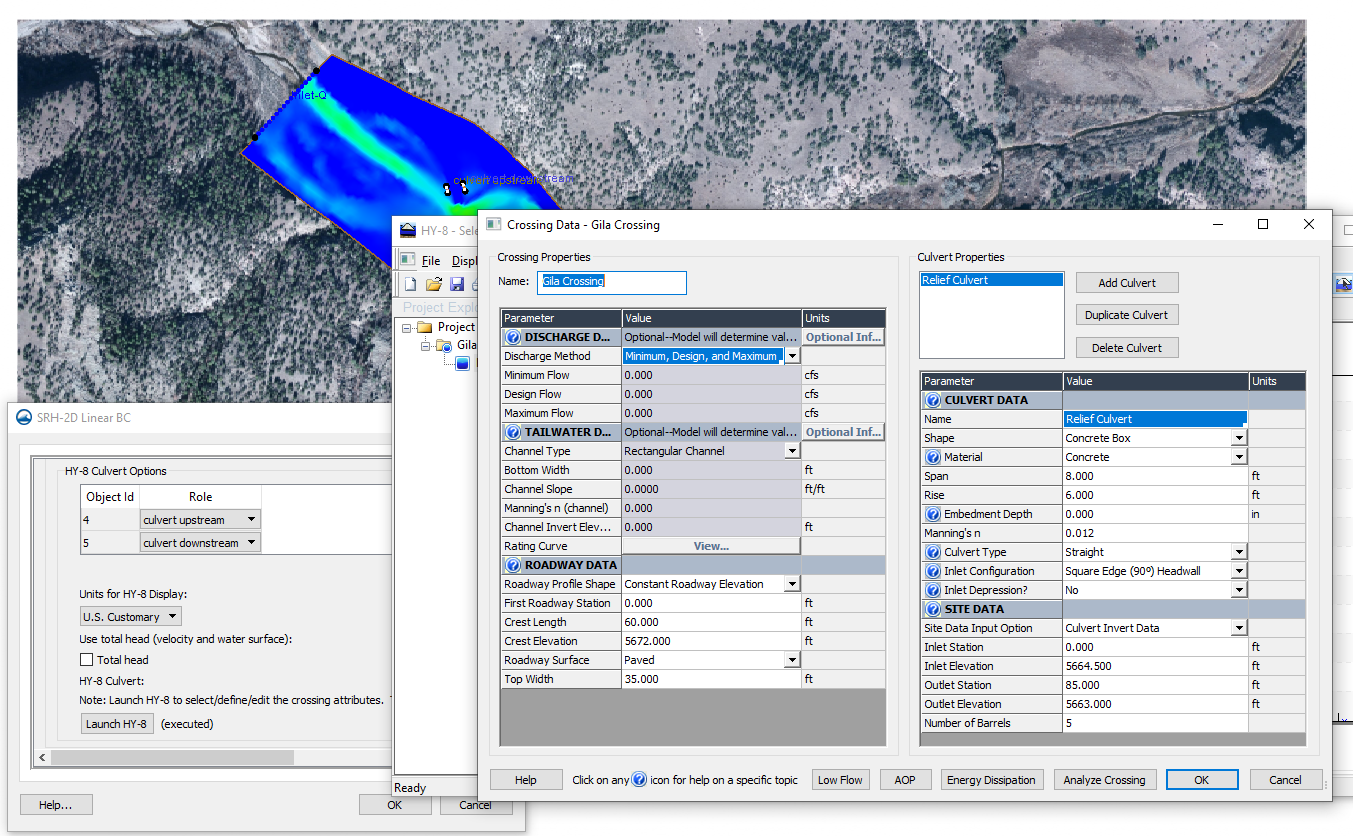
Task: Click OK in the Crossing Data dialog
Action: pyautogui.click(x=1202, y=780)
